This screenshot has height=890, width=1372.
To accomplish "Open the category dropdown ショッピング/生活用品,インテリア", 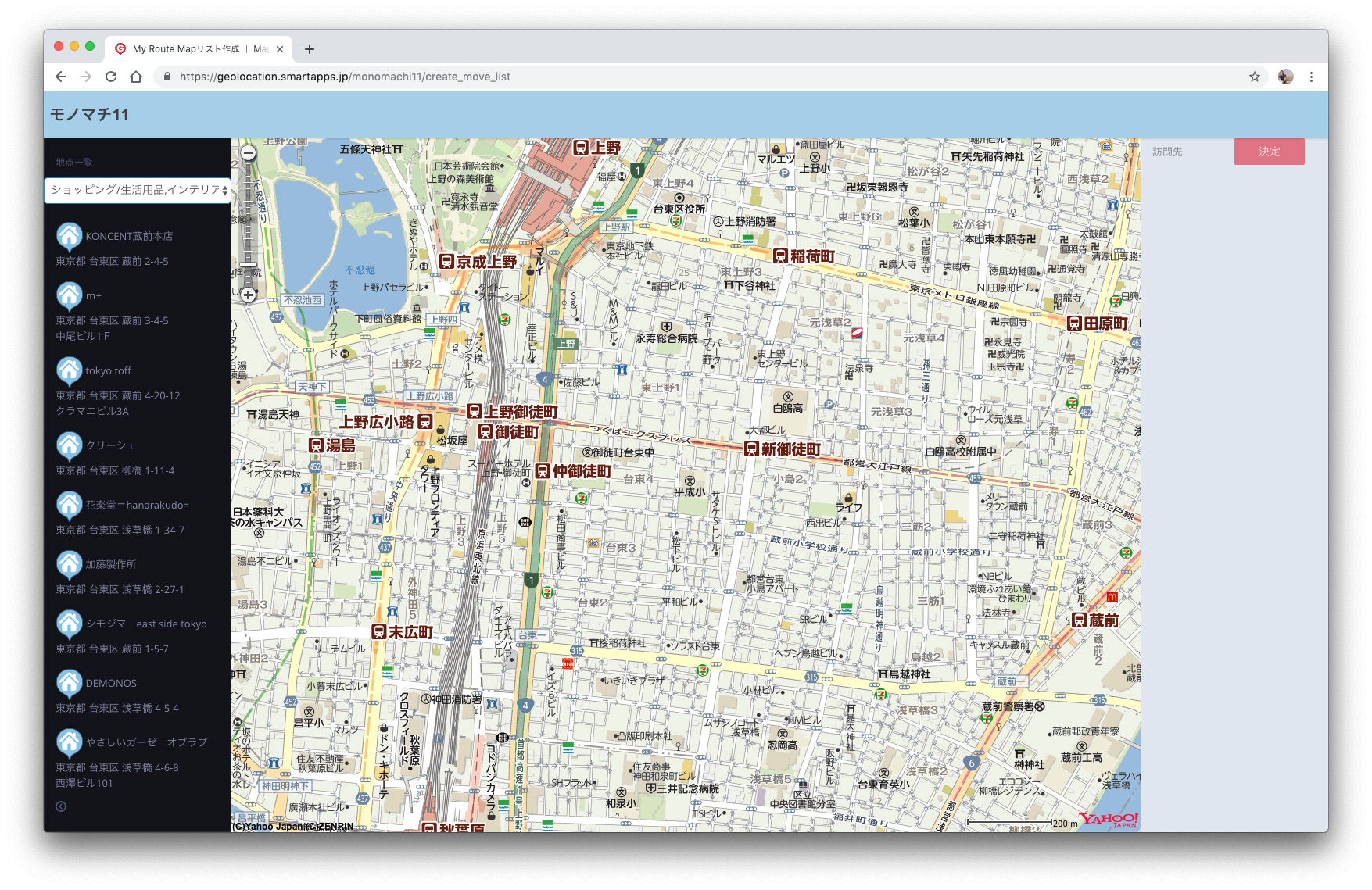I will [x=138, y=190].
